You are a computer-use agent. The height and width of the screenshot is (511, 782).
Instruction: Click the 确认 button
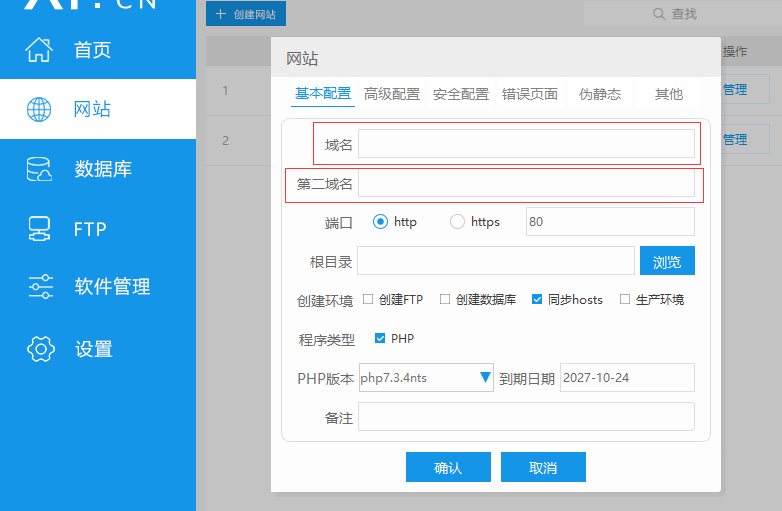click(x=448, y=467)
